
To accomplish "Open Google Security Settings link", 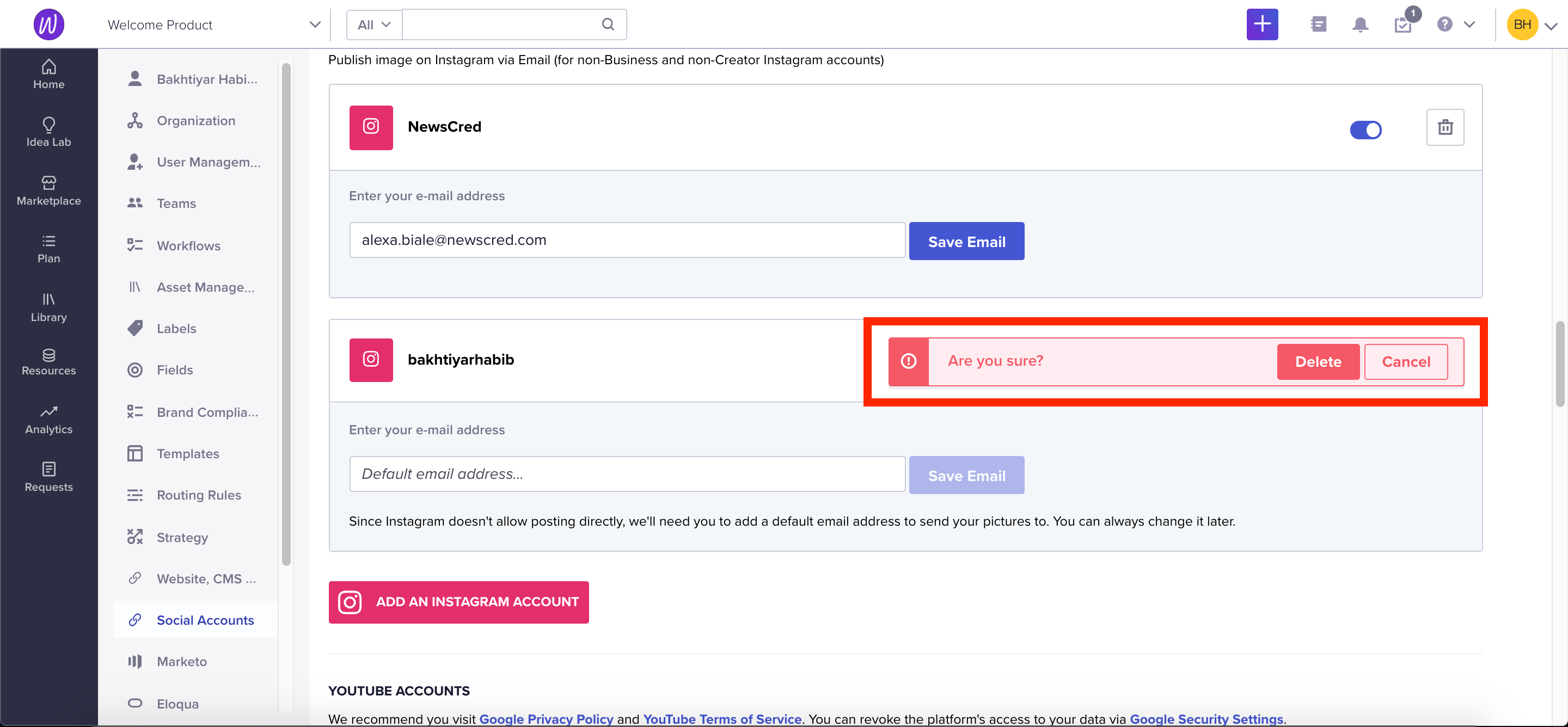I will pos(1206,718).
